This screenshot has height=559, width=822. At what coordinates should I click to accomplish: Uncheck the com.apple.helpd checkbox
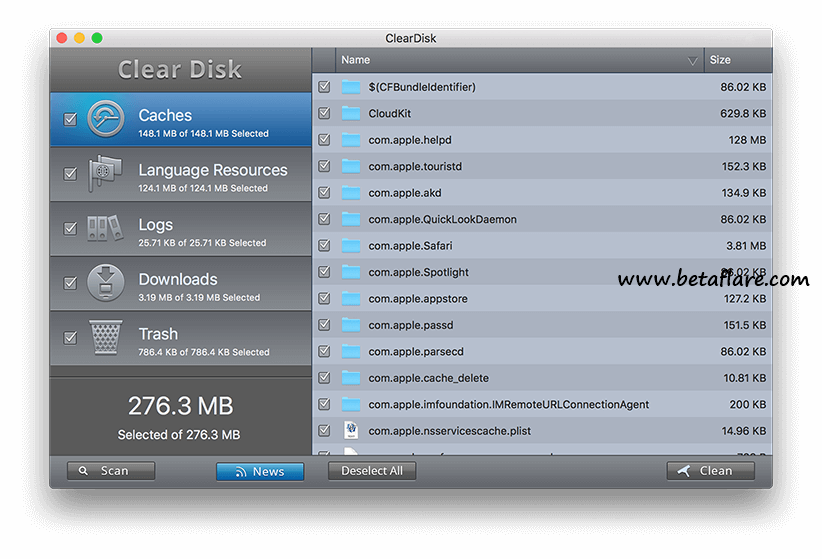324,140
